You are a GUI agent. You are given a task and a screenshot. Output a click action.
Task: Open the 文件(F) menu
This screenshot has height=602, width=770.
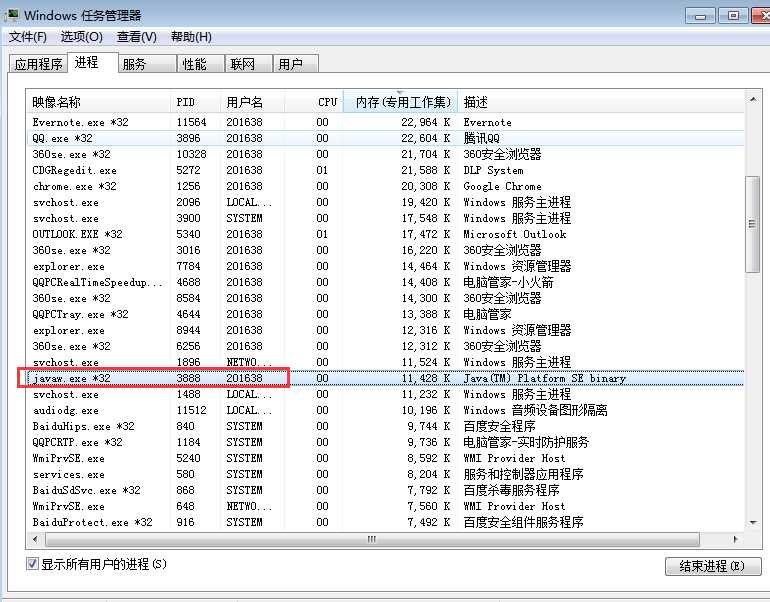click(28, 37)
